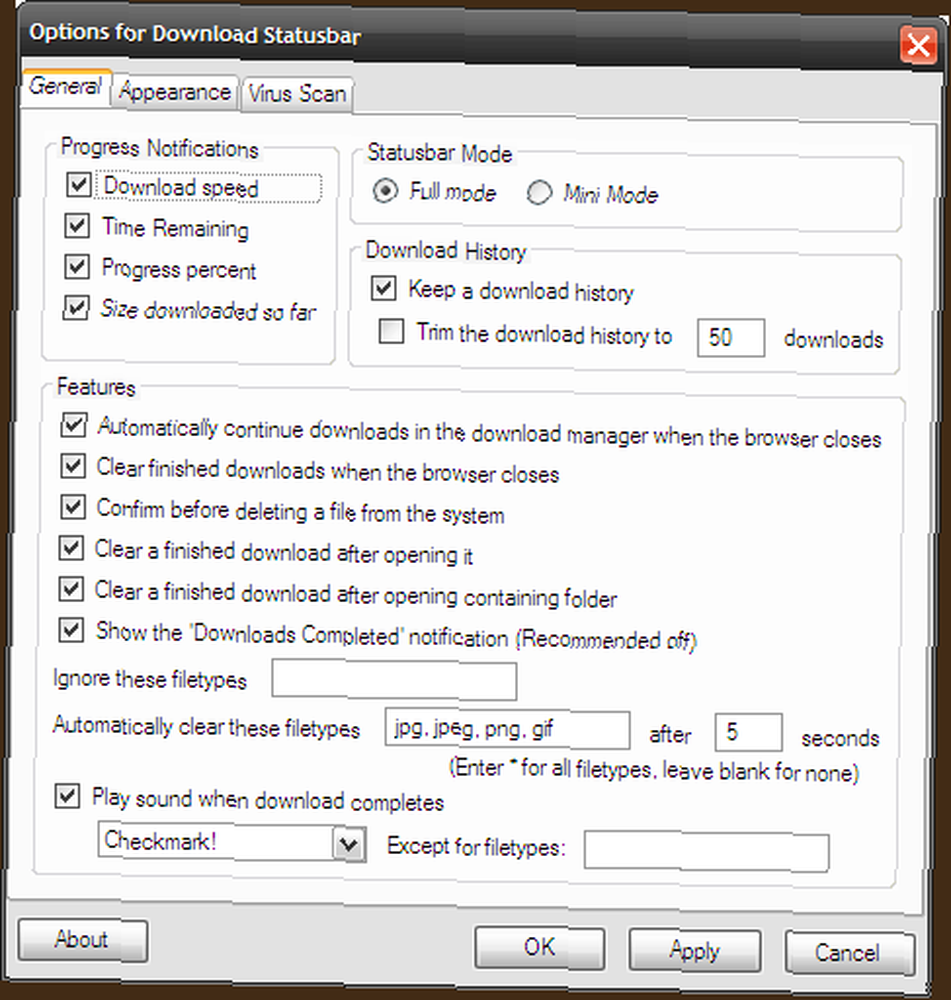Uncheck the Download speed checkbox
The width and height of the screenshot is (951, 1000).
[78, 185]
